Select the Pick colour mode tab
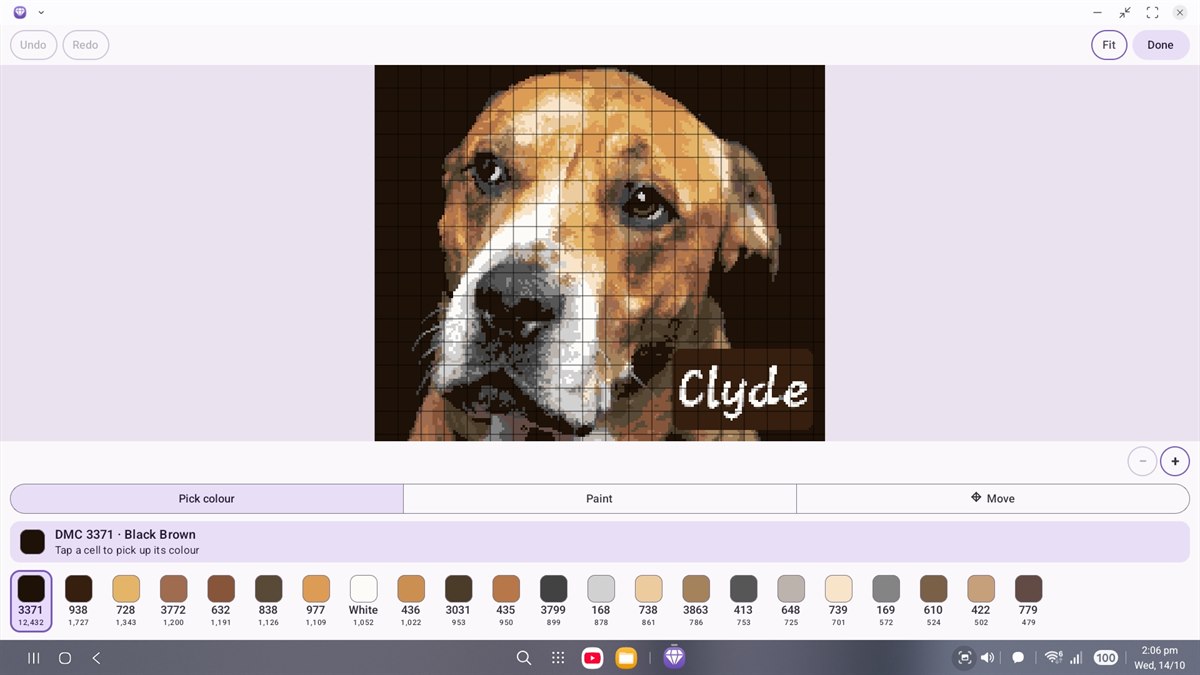This screenshot has height=675, width=1200. [x=207, y=498]
